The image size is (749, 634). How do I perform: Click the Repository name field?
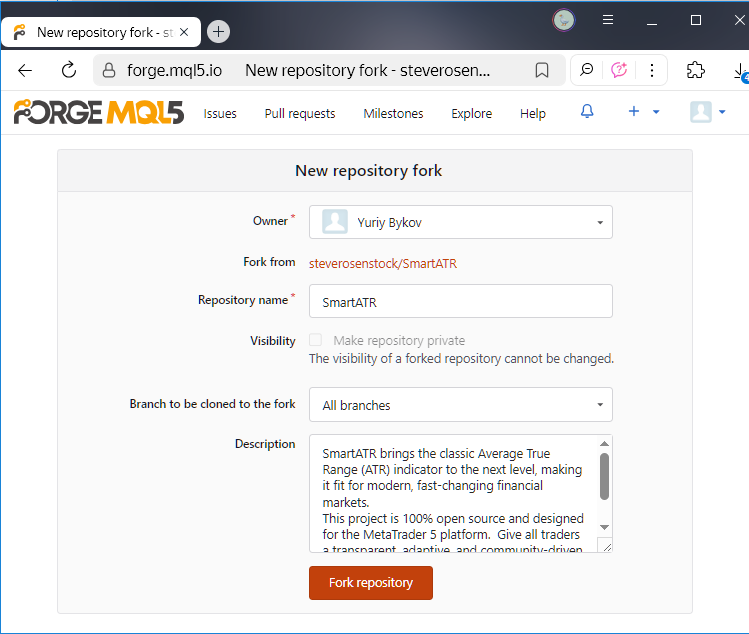[x=460, y=301]
